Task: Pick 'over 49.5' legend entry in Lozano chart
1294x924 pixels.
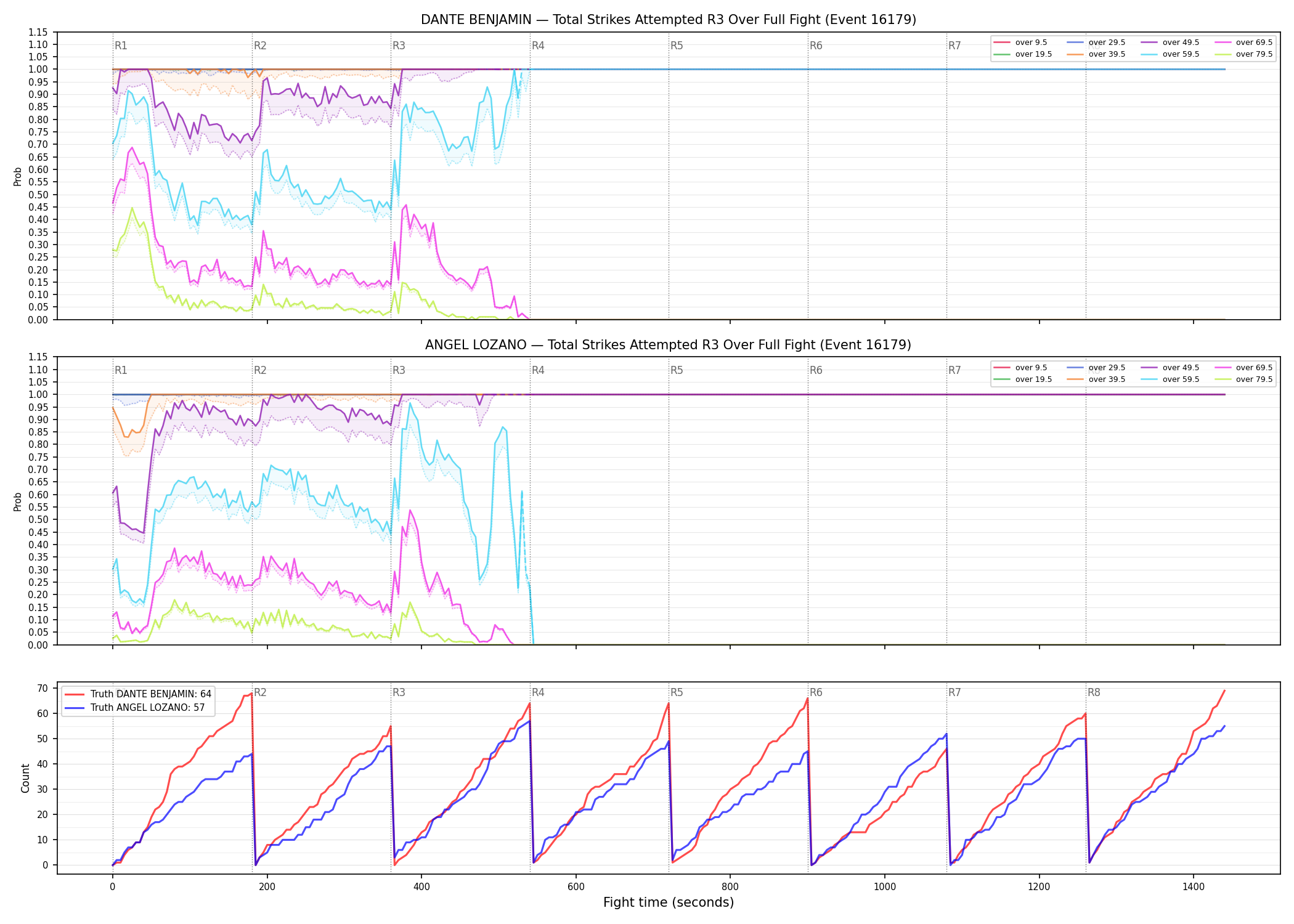Action: click(1170, 368)
